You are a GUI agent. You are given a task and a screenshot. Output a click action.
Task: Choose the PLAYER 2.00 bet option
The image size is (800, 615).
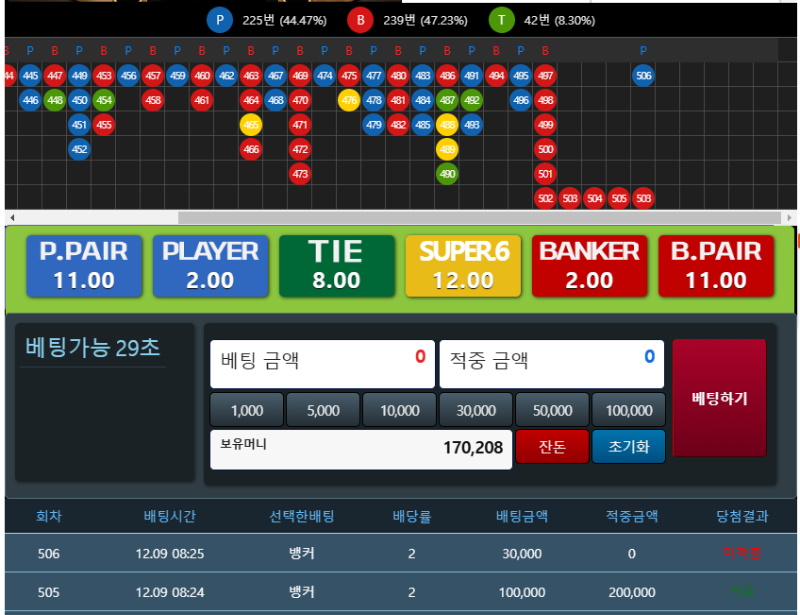click(x=210, y=266)
